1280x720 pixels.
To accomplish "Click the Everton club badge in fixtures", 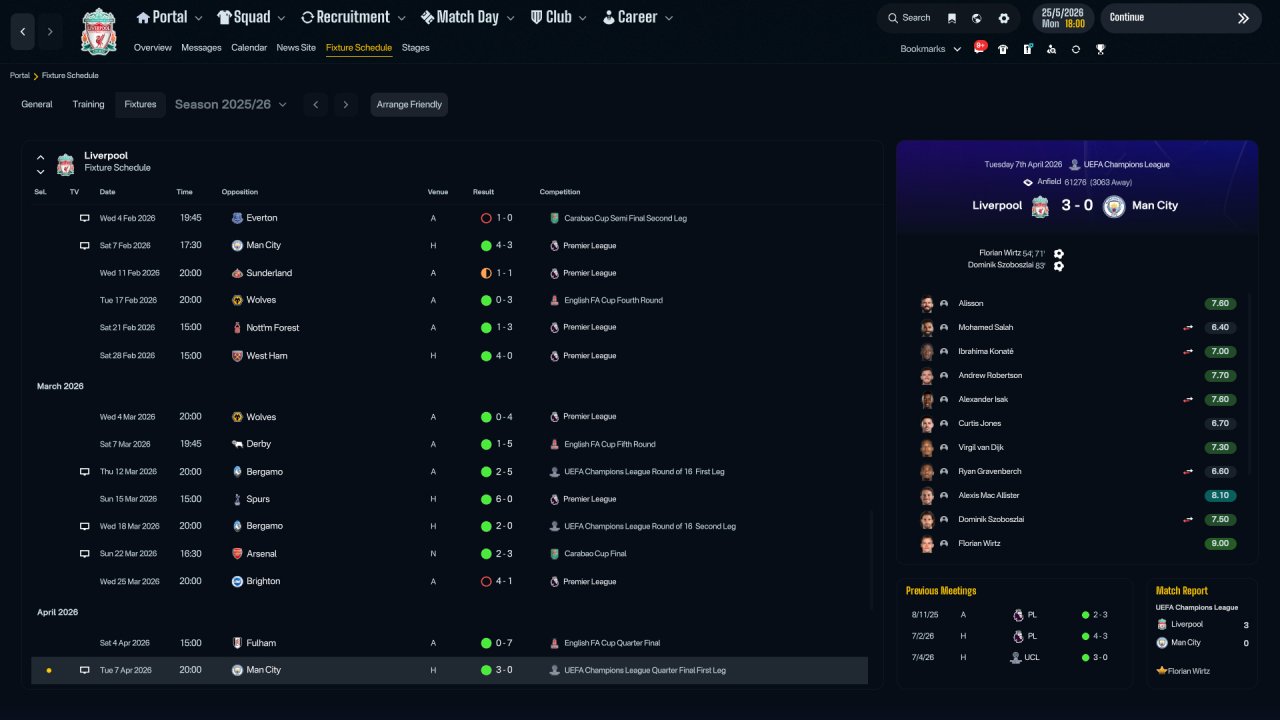I will click(x=237, y=218).
